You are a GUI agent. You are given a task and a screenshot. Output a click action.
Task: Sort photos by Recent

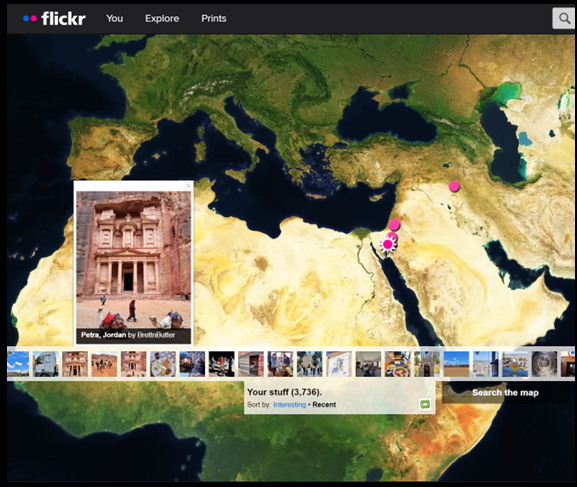point(324,405)
